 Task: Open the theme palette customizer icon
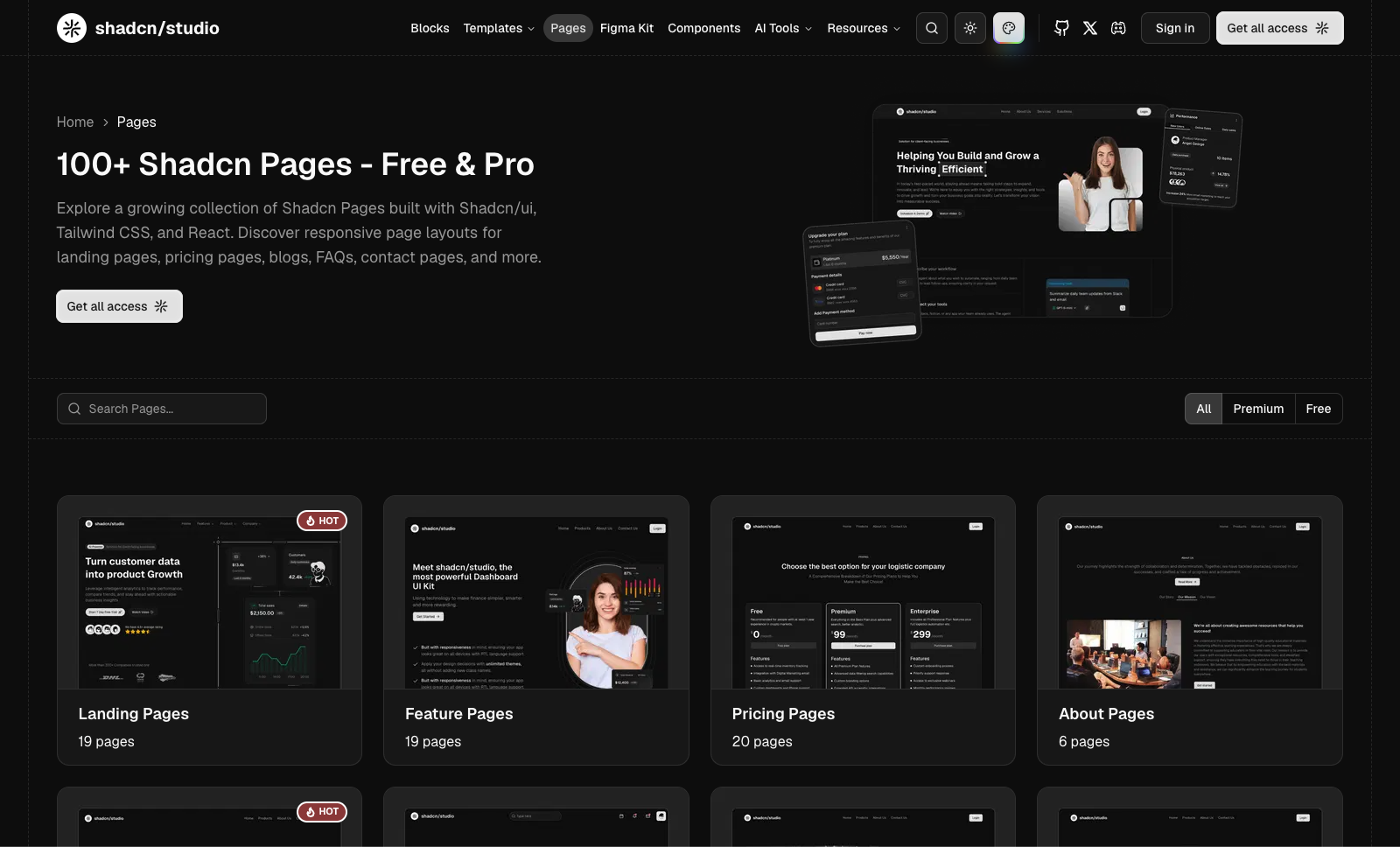[1009, 28]
